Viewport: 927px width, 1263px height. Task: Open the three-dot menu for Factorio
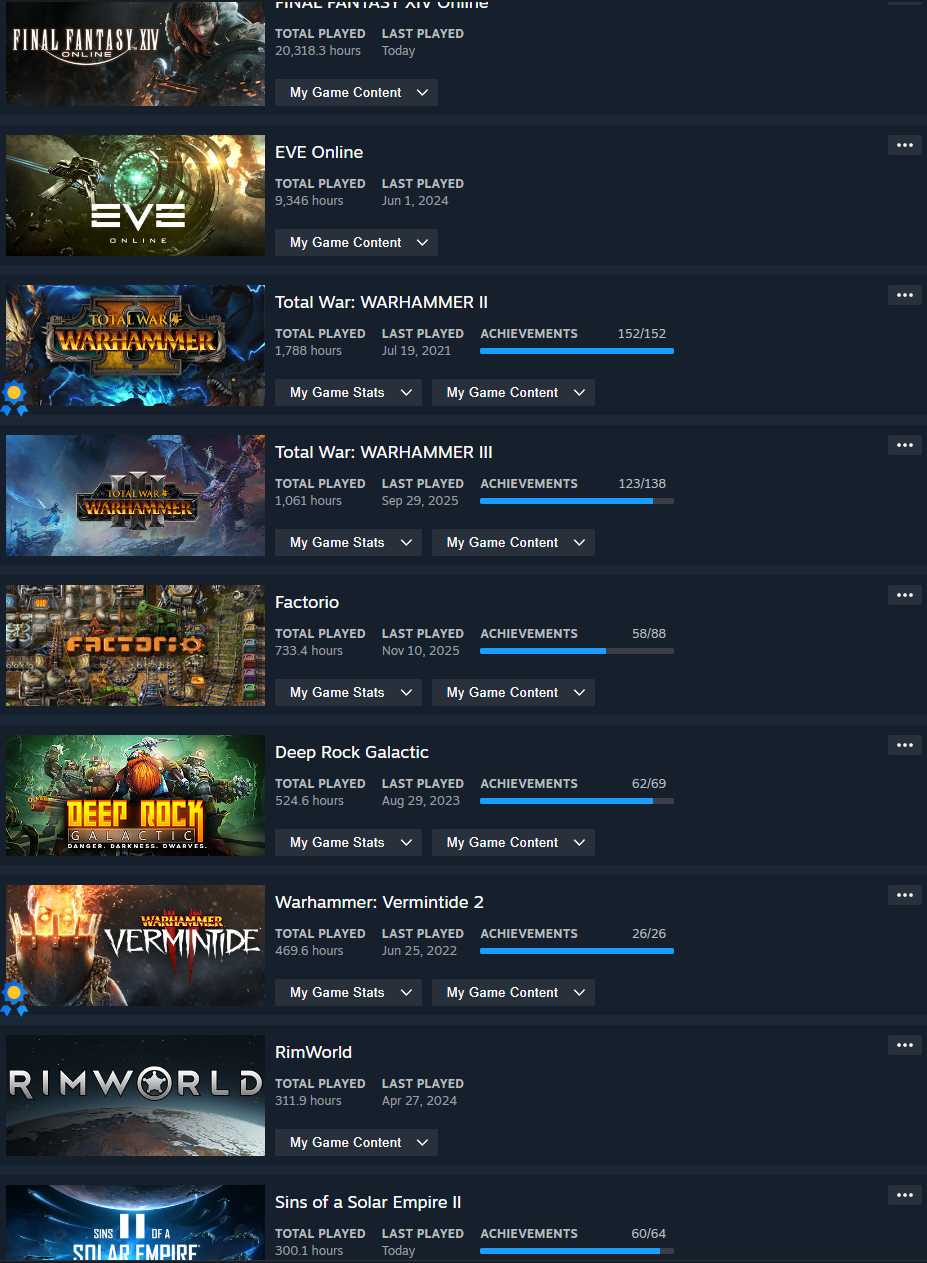click(904, 595)
